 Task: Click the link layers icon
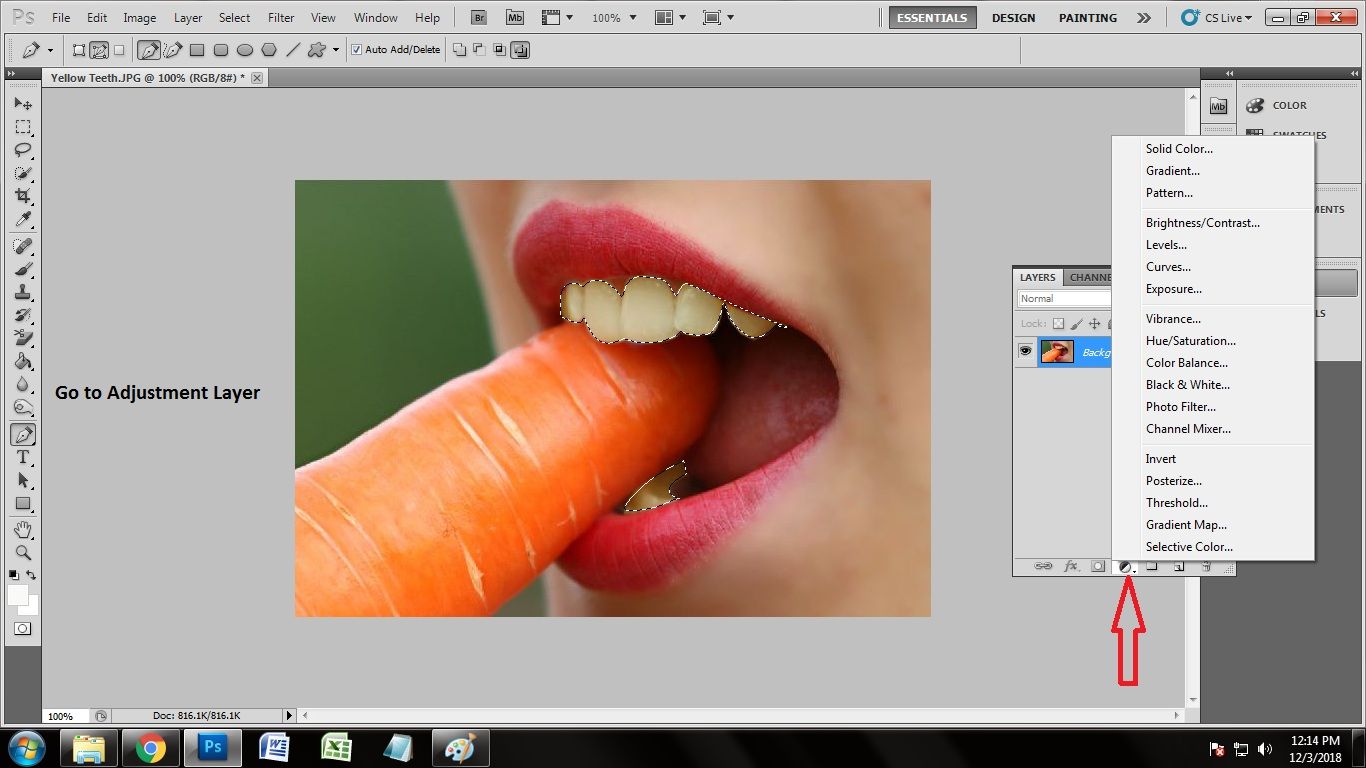pyautogui.click(x=1043, y=566)
